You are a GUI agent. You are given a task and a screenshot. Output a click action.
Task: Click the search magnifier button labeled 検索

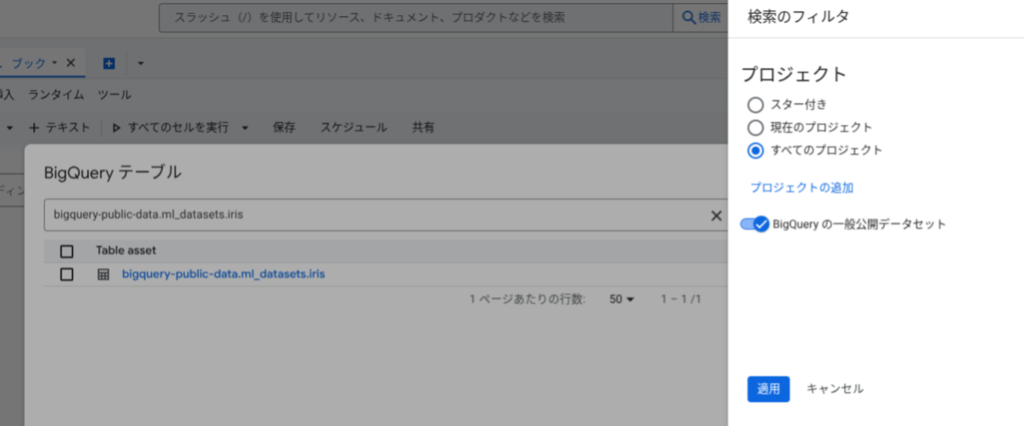pyautogui.click(x=701, y=18)
